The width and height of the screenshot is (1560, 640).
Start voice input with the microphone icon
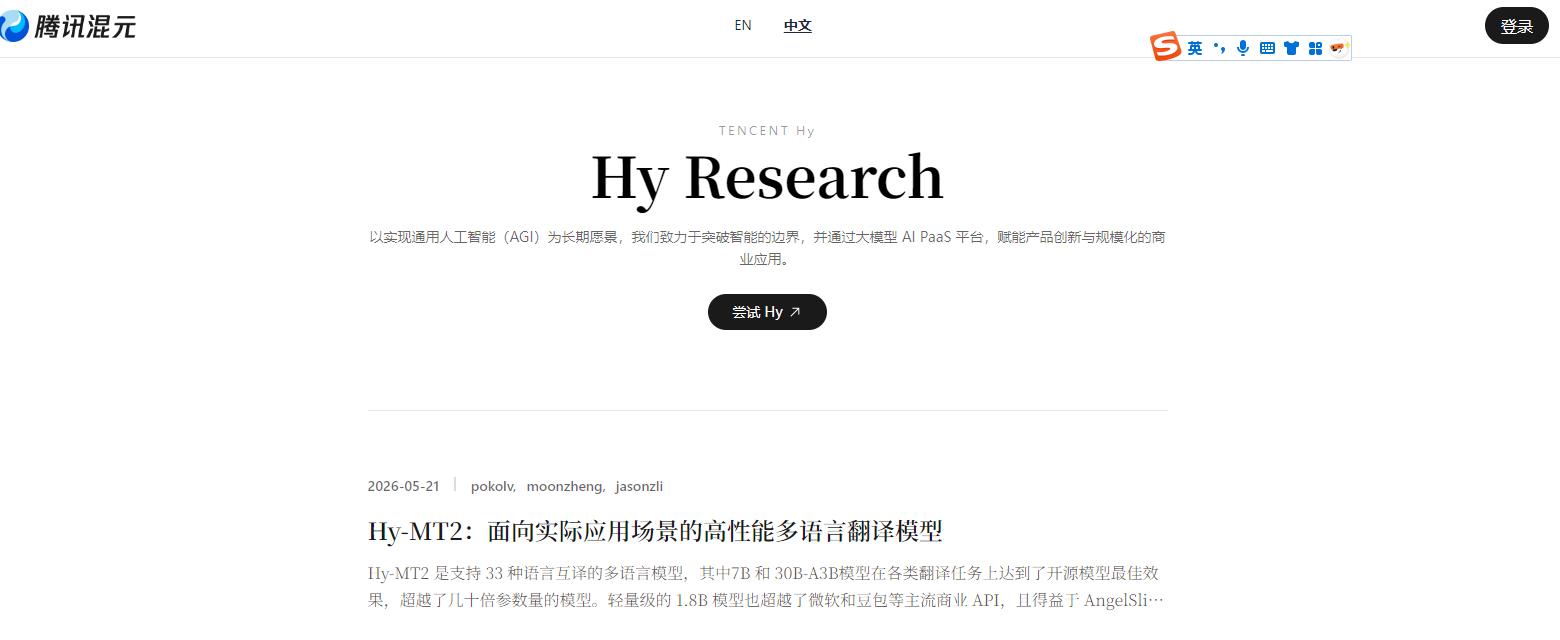point(1243,48)
